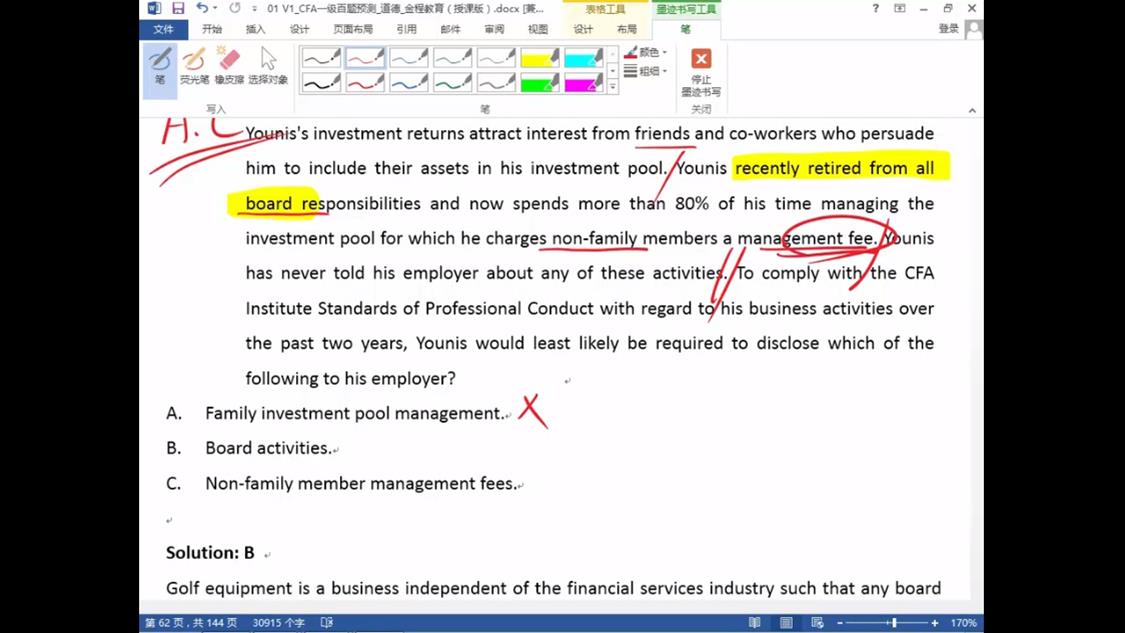Switch to Read Mode view in status bar
This screenshot has width=1125, height=633.
point(755,623)
